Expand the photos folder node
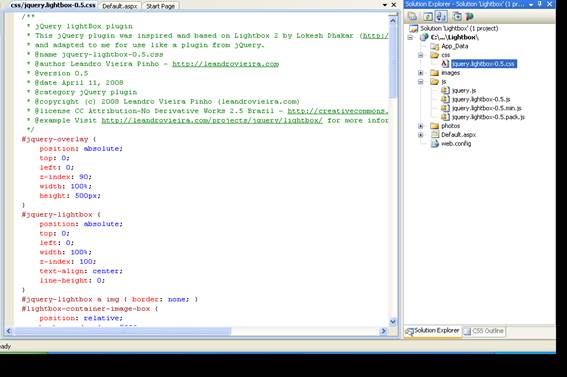The height and width of the screenshot is (377, 567). coord(421,126)
